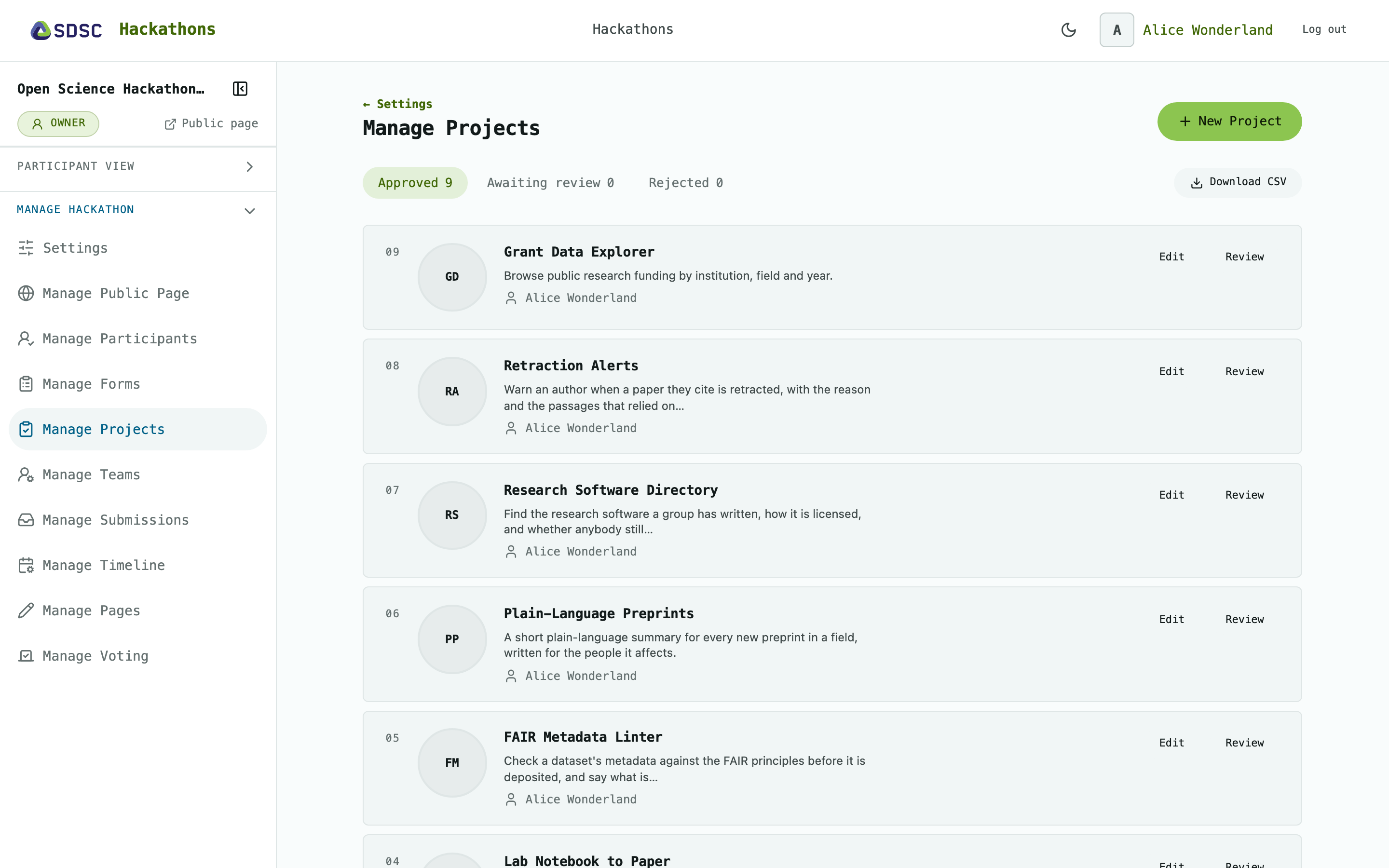
Task: Click the Manage Forms clipboard icon
Action: [x=26, y=384]
